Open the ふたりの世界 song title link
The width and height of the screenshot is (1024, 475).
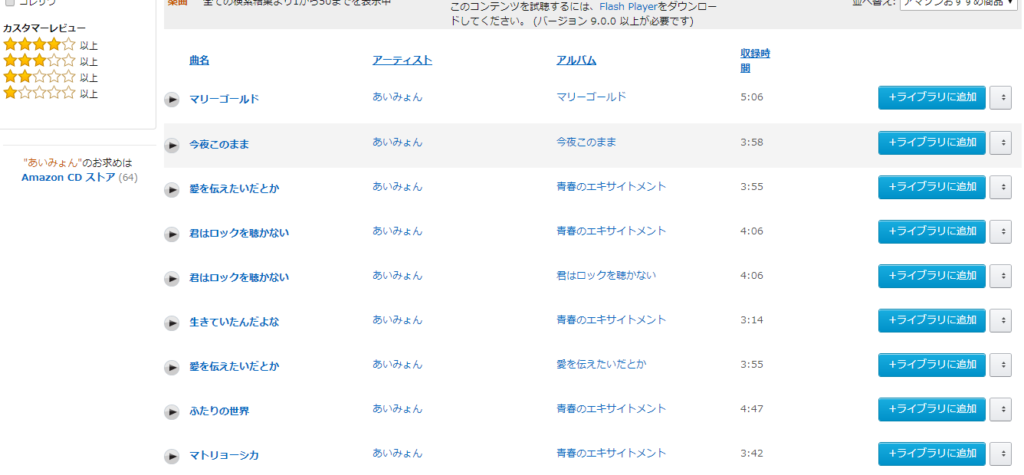(x=219, y=411)
